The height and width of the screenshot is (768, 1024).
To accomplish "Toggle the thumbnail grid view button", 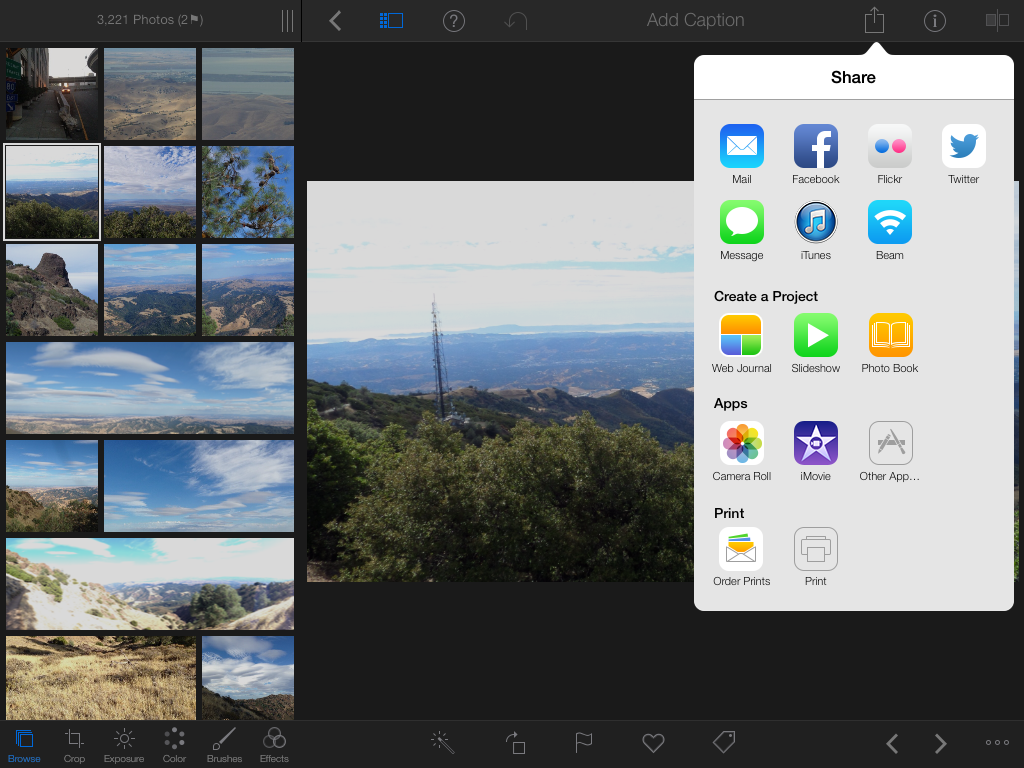I will 391,20.
